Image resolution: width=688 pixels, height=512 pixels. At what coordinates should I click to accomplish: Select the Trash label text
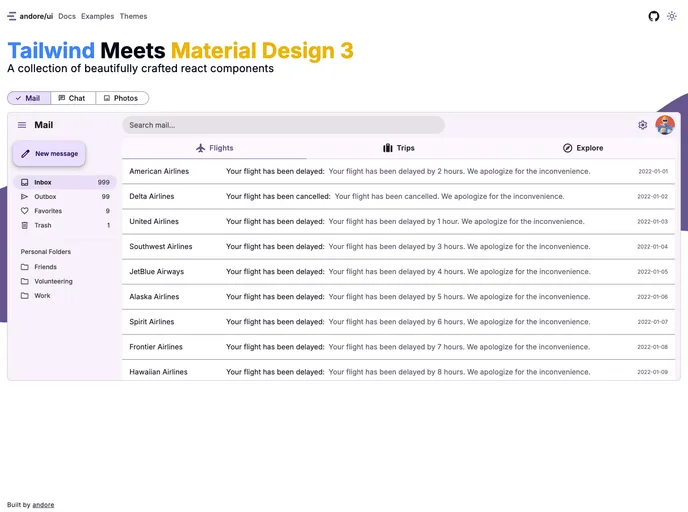coord(43,225)
